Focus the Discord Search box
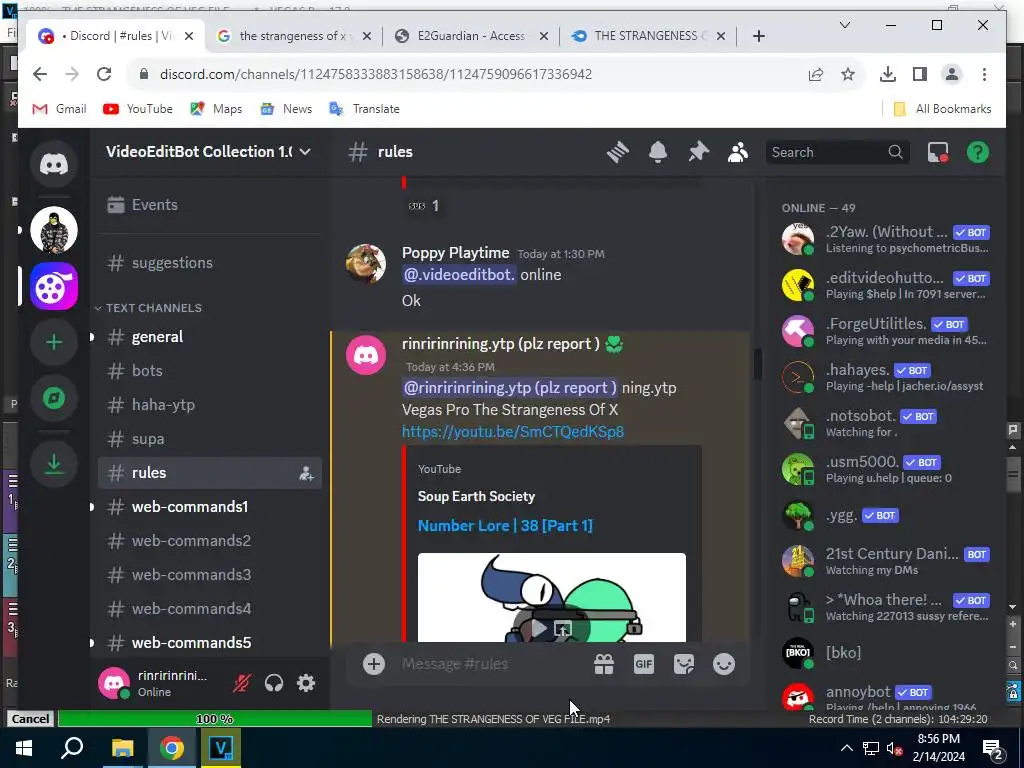1024x768 pixels. (837, 152)
